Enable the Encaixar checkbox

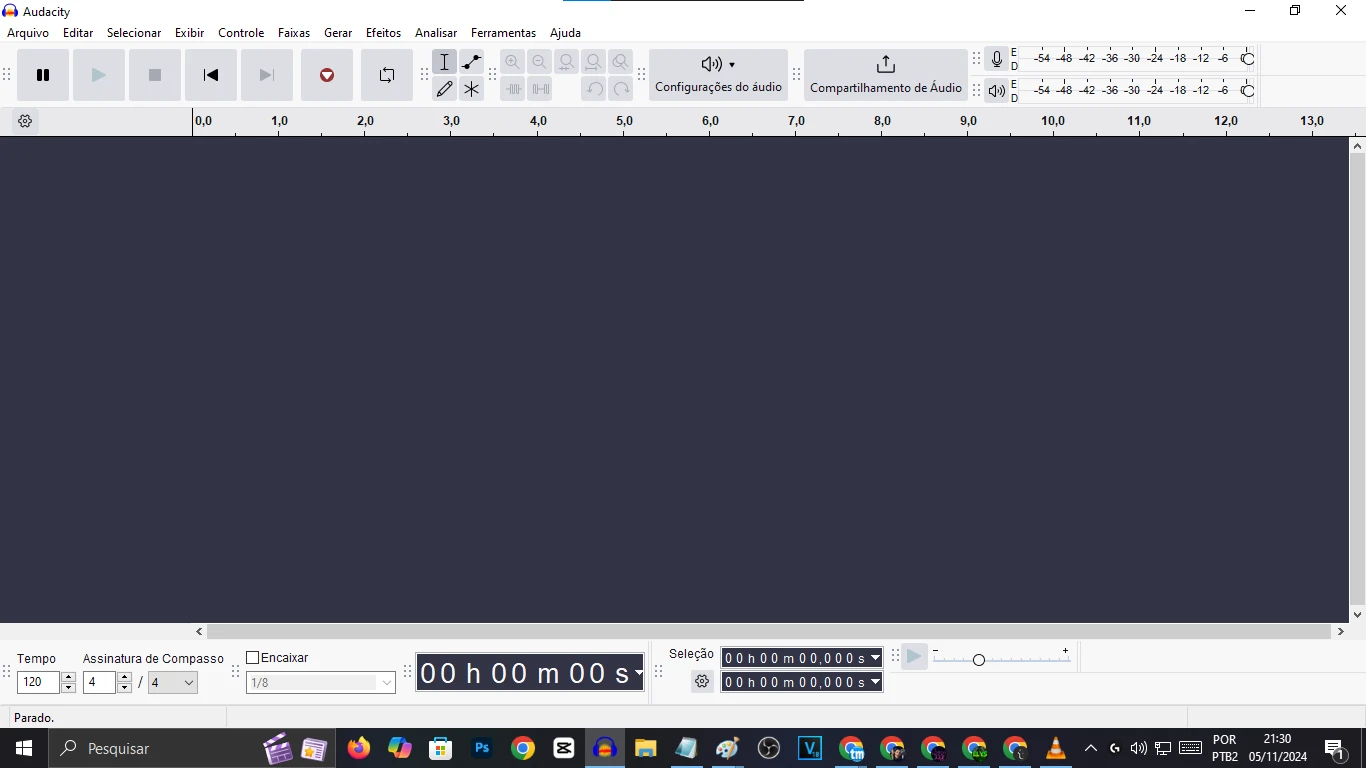(x=253, y=657)
